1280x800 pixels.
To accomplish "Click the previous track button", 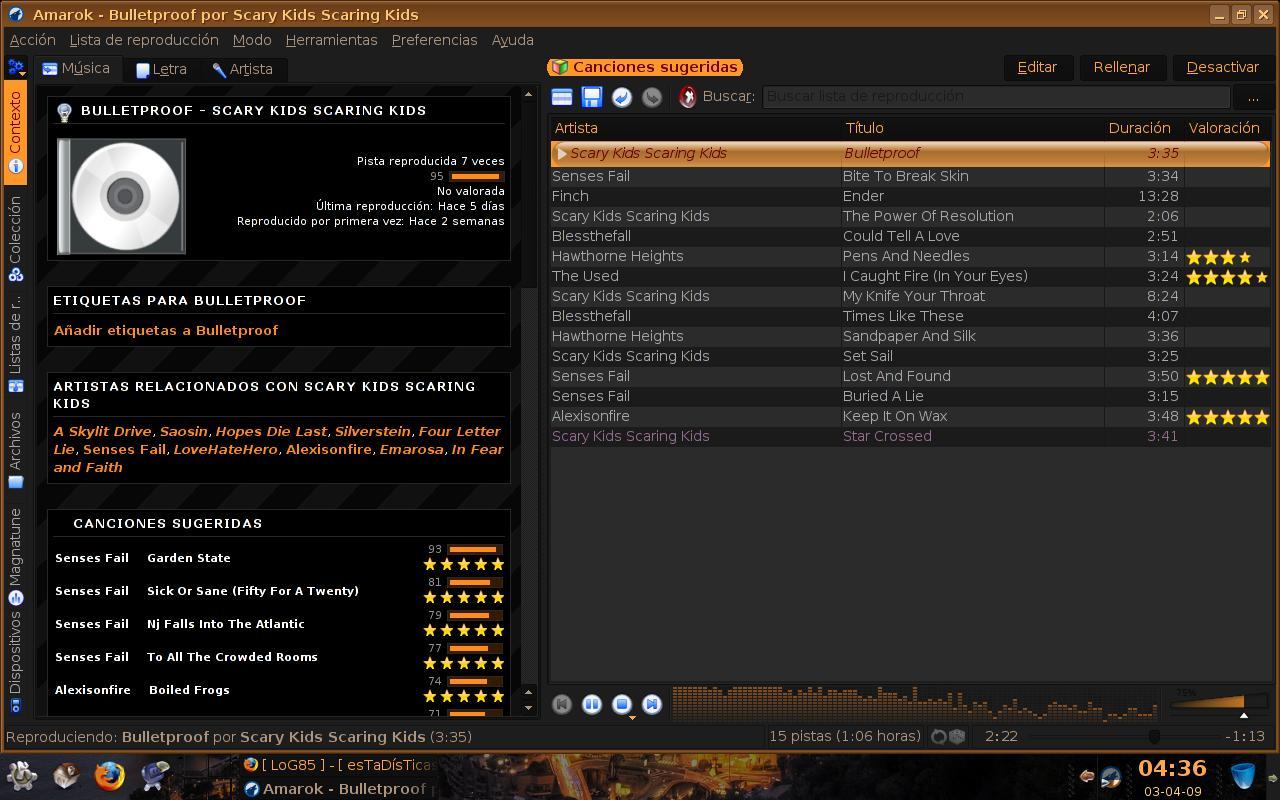I will coord(562,704).
